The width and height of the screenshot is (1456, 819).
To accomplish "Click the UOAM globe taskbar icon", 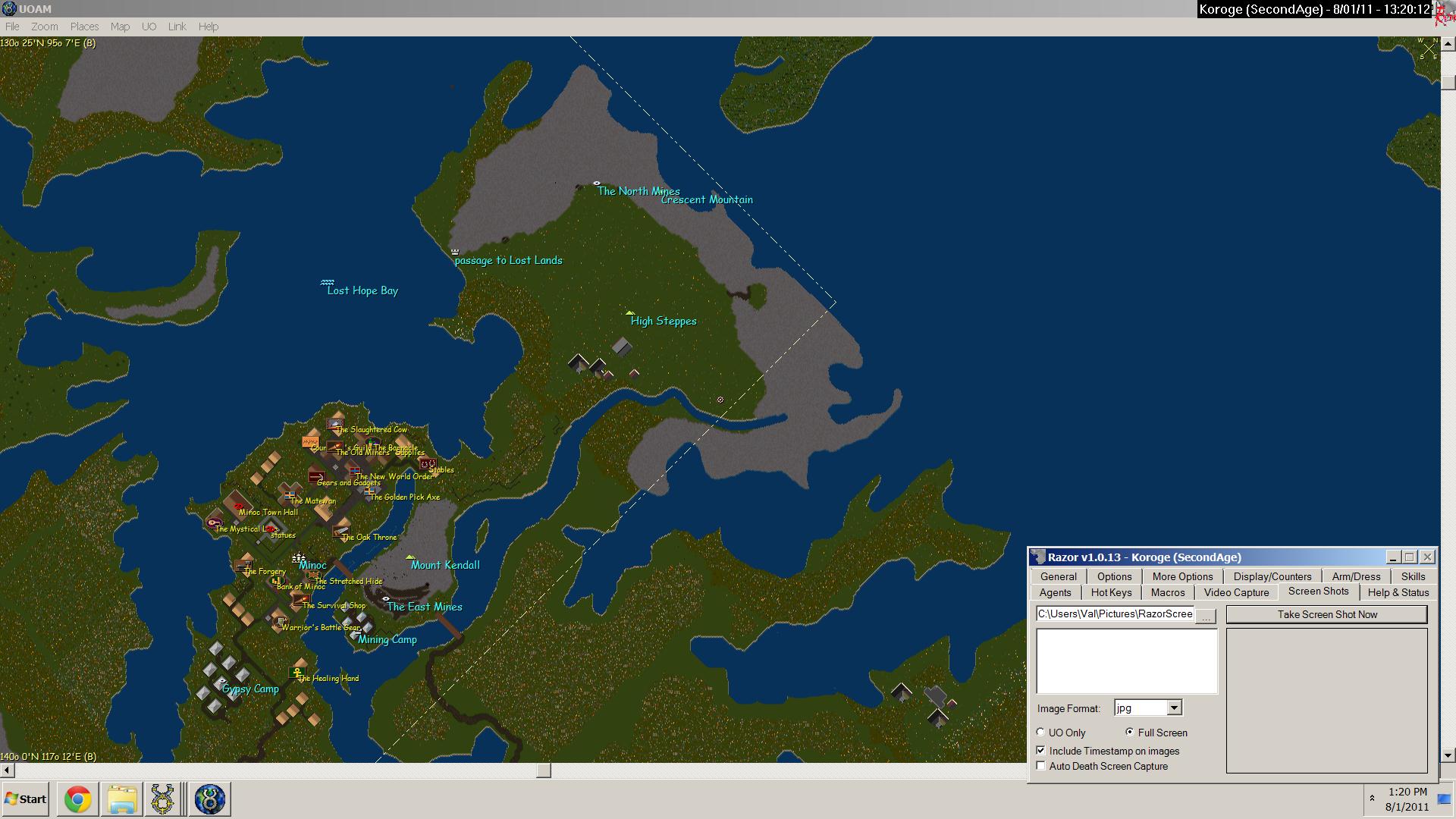I will (209, 799).
